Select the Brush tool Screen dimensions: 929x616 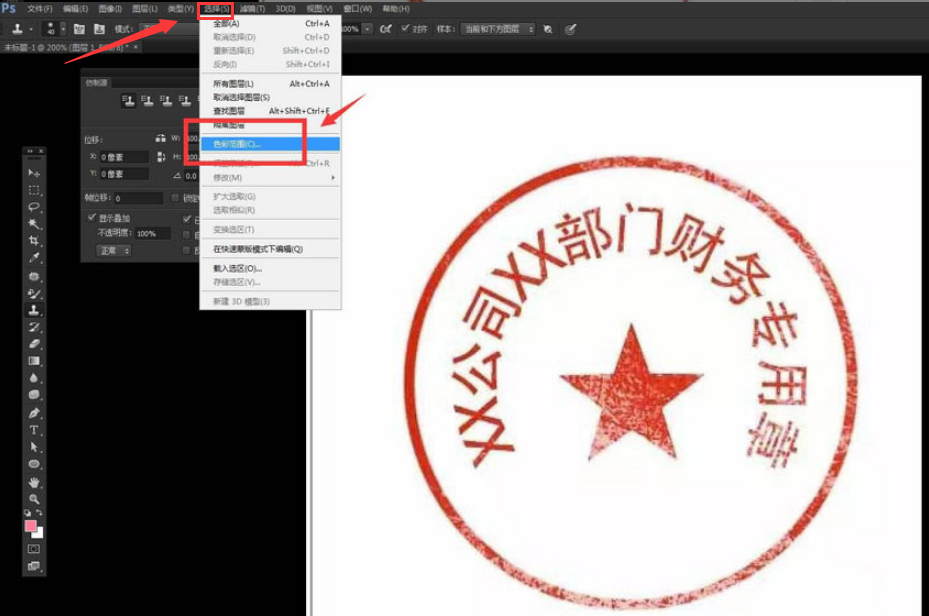click(34, 293)
